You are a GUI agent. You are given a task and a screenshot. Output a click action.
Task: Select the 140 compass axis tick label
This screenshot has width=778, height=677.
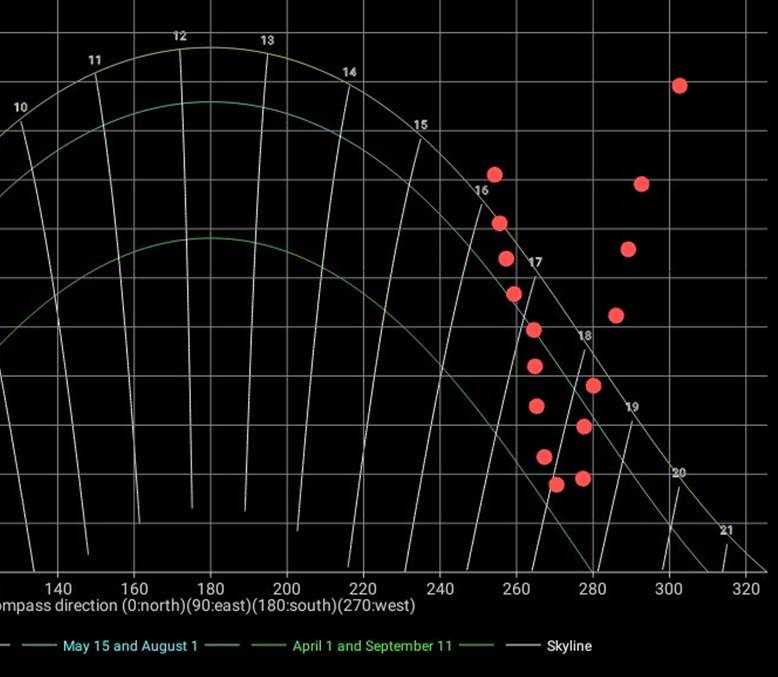pos(58,588)
